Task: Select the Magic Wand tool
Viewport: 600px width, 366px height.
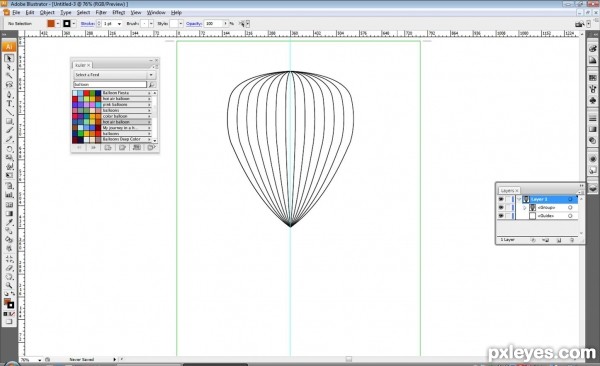Action: point(9,76)
